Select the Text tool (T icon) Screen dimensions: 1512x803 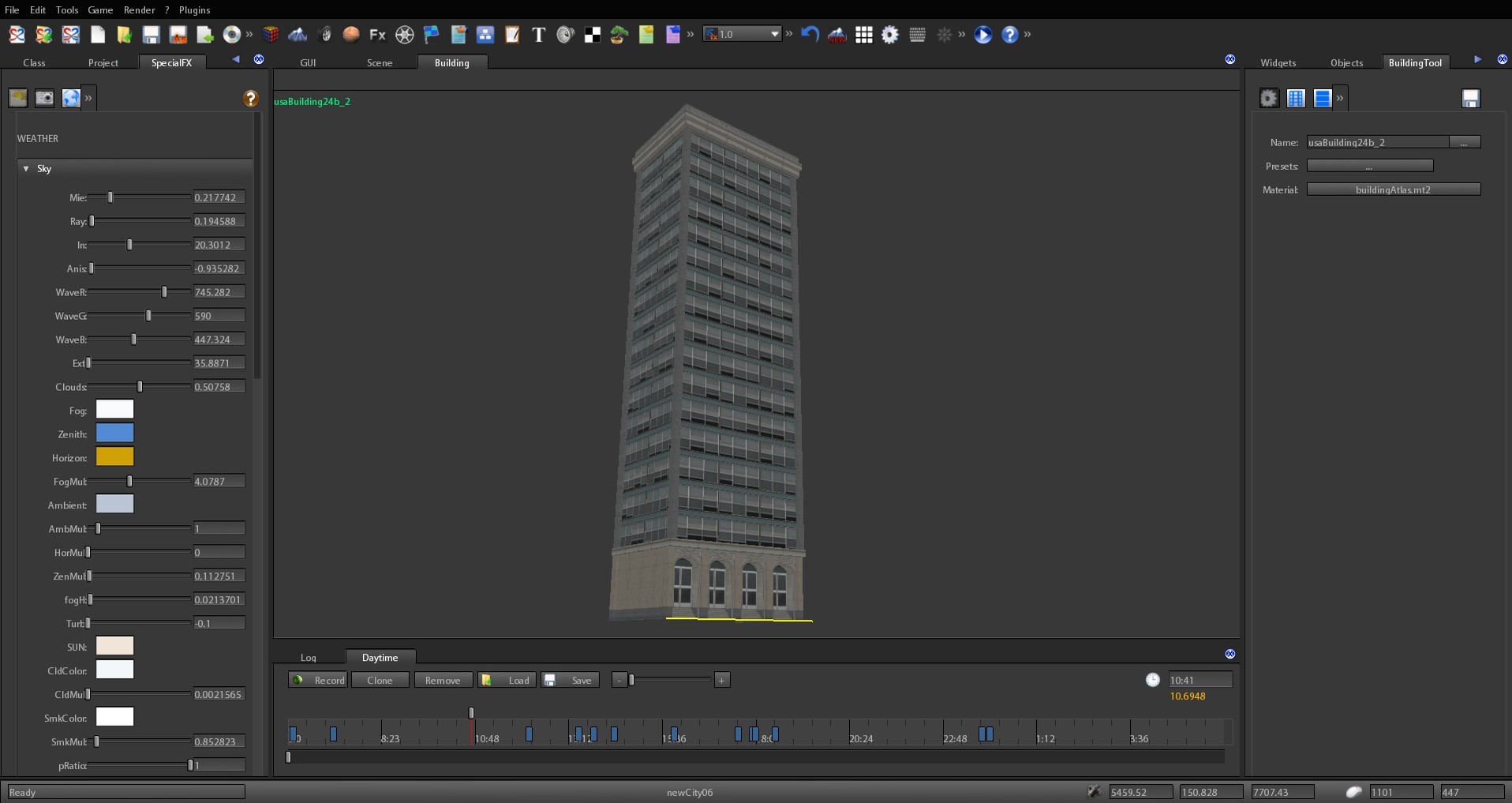click(539, 35)
